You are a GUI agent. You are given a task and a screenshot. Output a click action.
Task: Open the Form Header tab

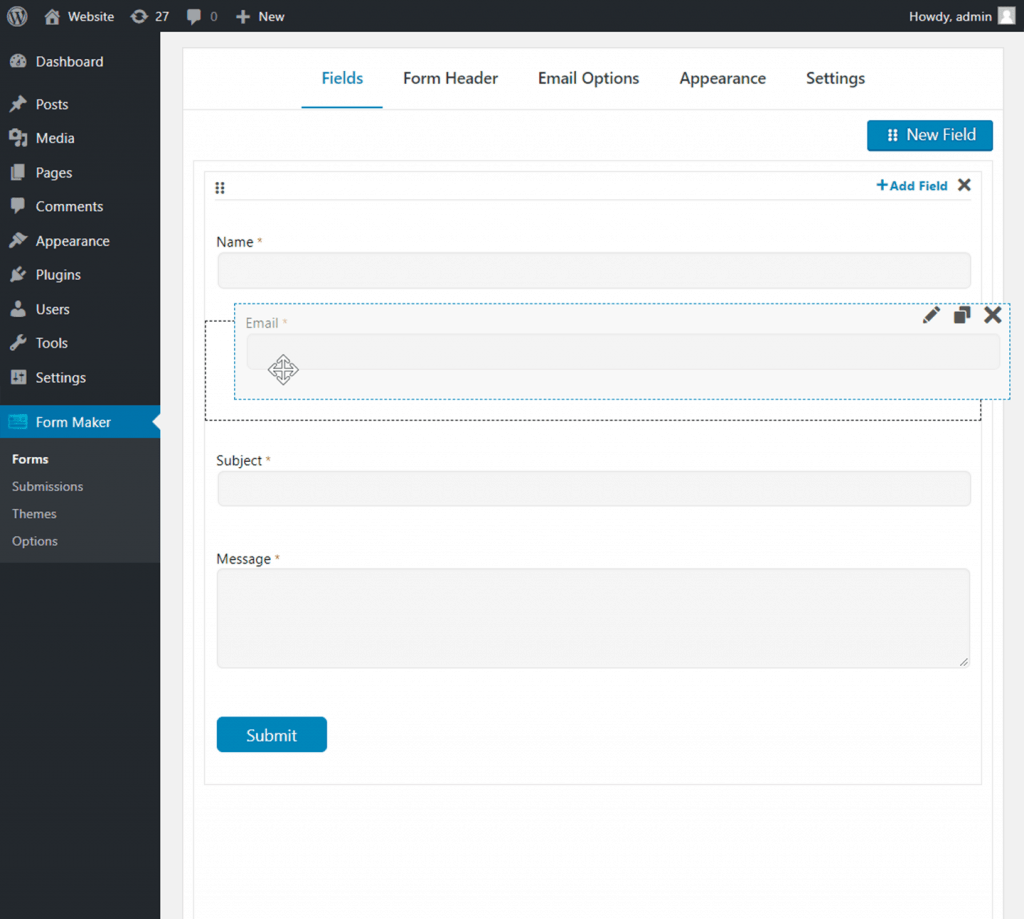pos(450,78)
